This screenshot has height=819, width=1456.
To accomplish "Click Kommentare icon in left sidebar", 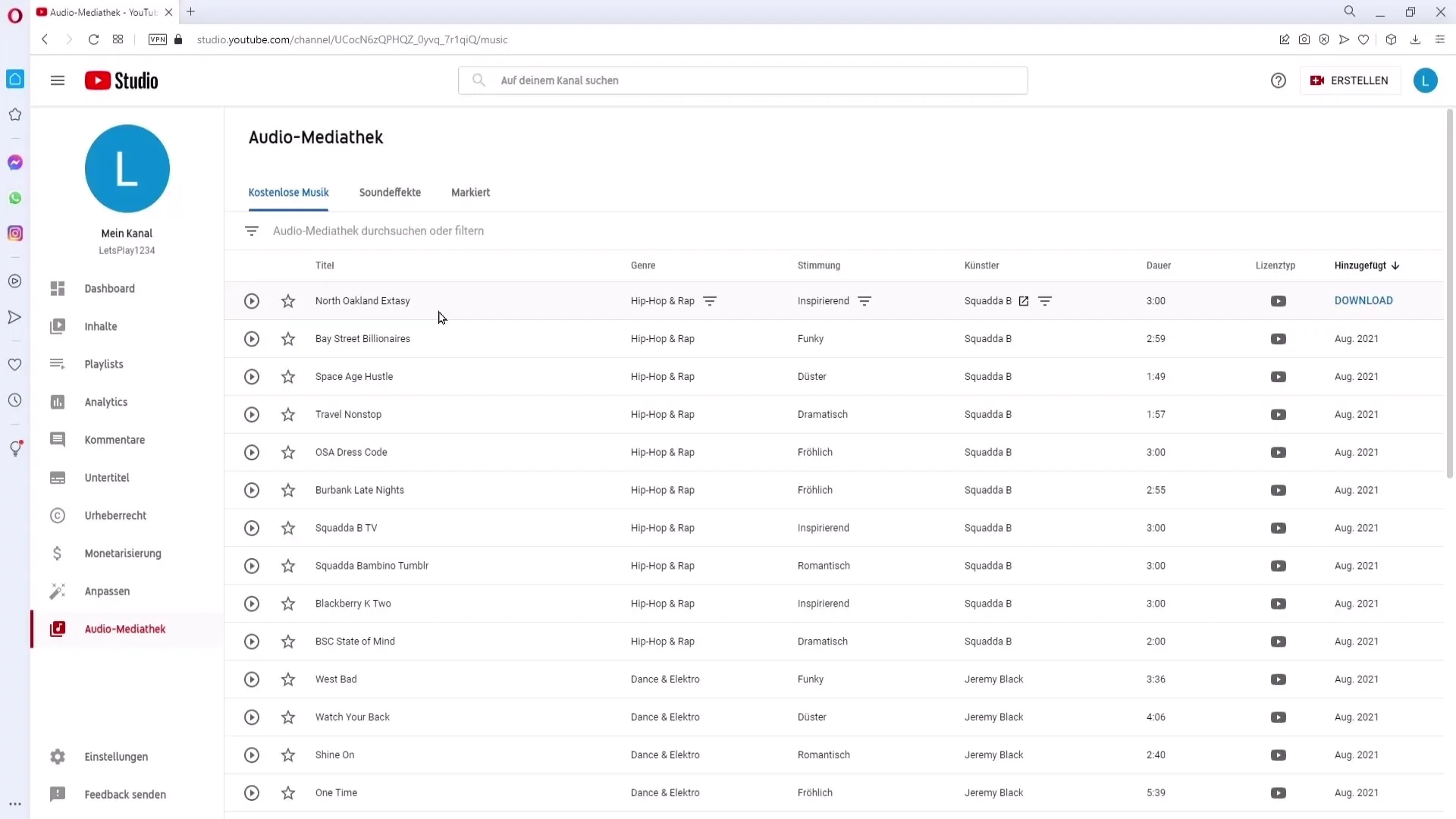I will 57,439.
